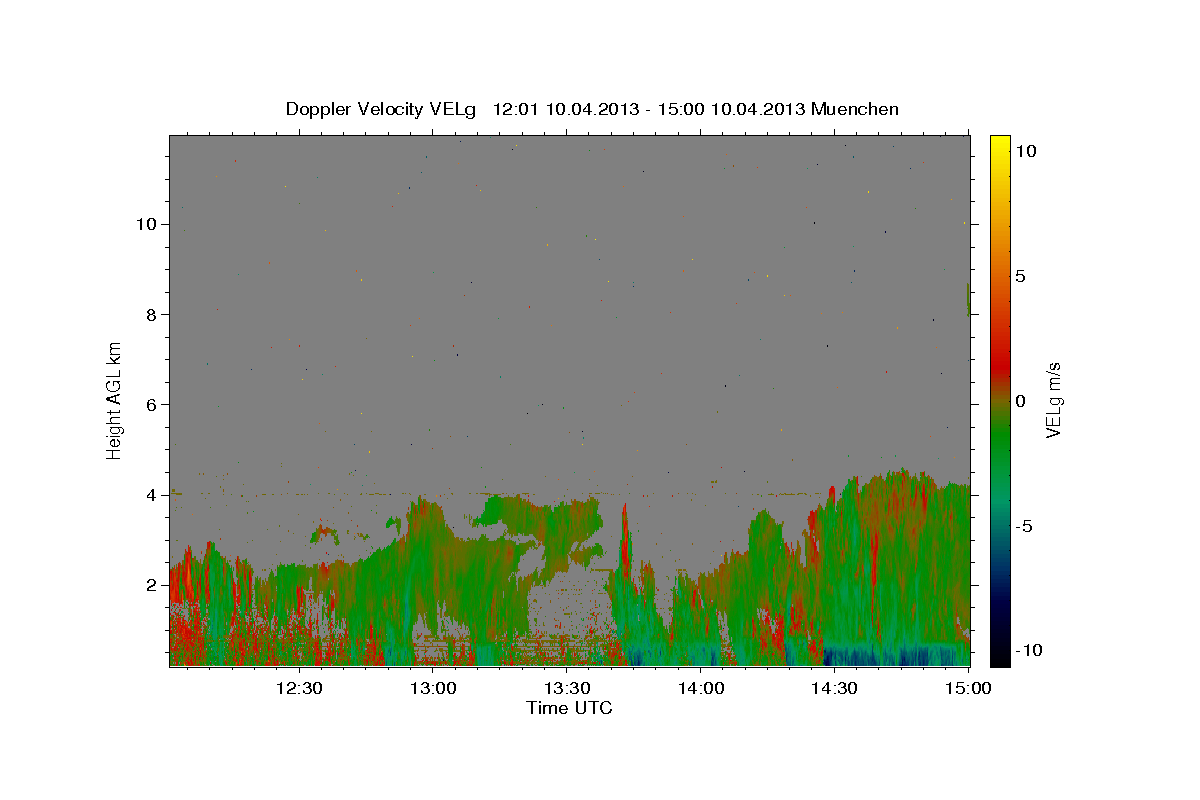Click the 'VELg m/s' colorbar label

click(x=1052, y=400)
